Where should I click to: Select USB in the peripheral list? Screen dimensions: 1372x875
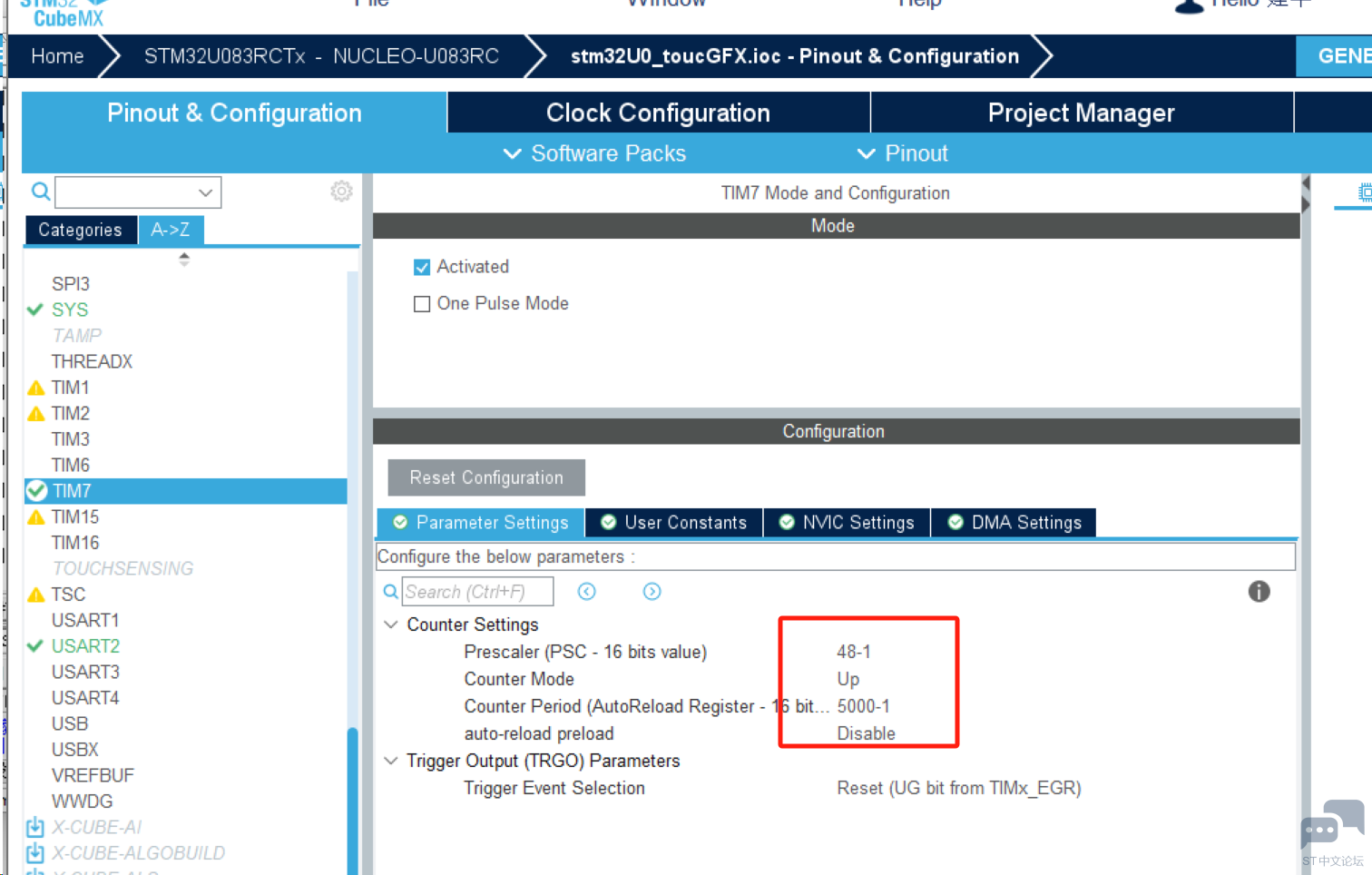pos(70,723)
